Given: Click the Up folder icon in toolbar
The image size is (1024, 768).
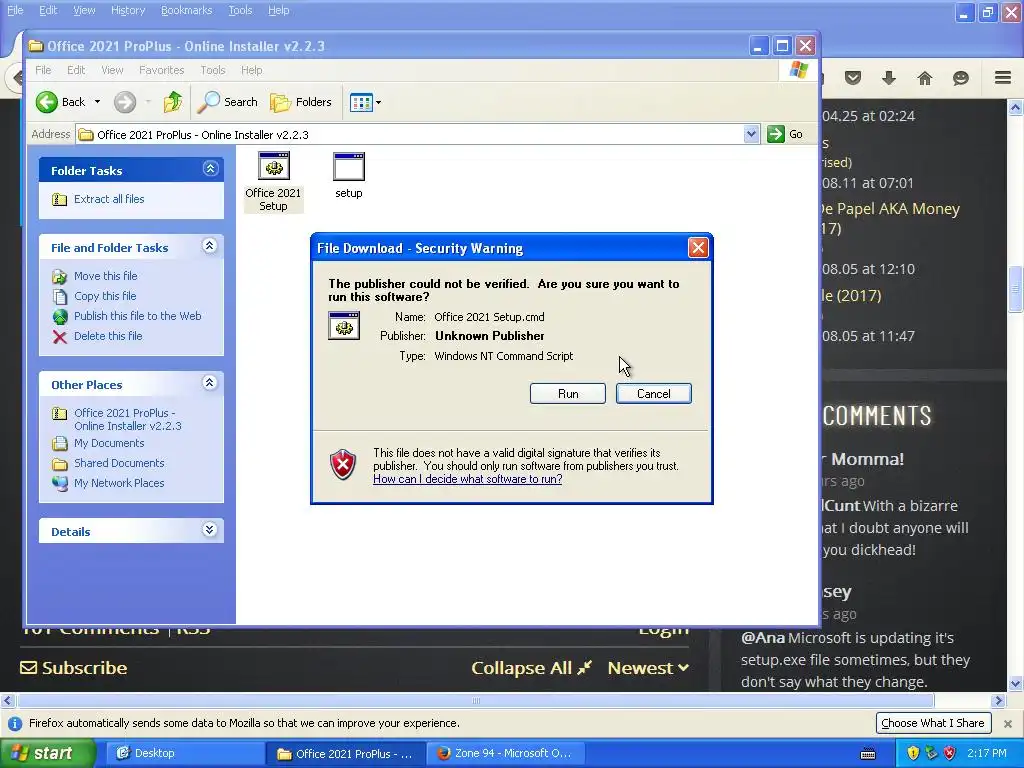Looking at the screenshot, I should (x=172, y=102).
